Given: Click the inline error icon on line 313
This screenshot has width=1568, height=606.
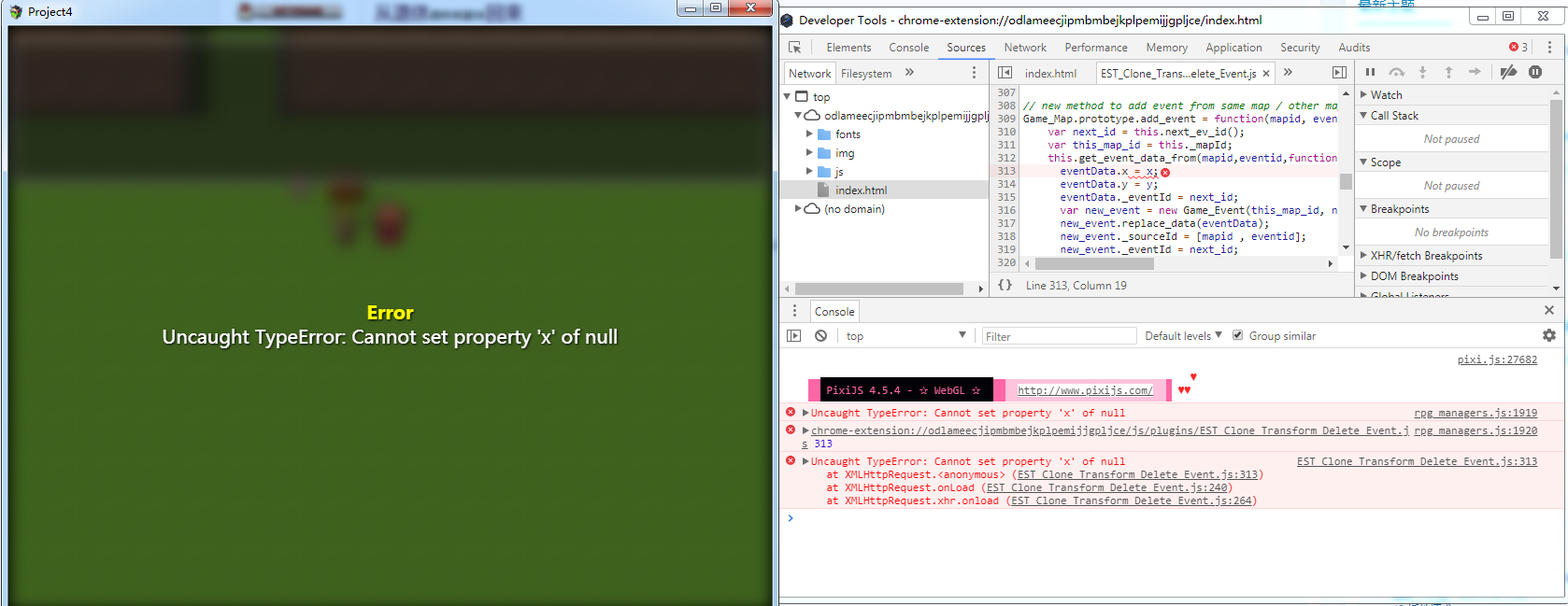Looking at the screenshot, I should point(1165,172).
